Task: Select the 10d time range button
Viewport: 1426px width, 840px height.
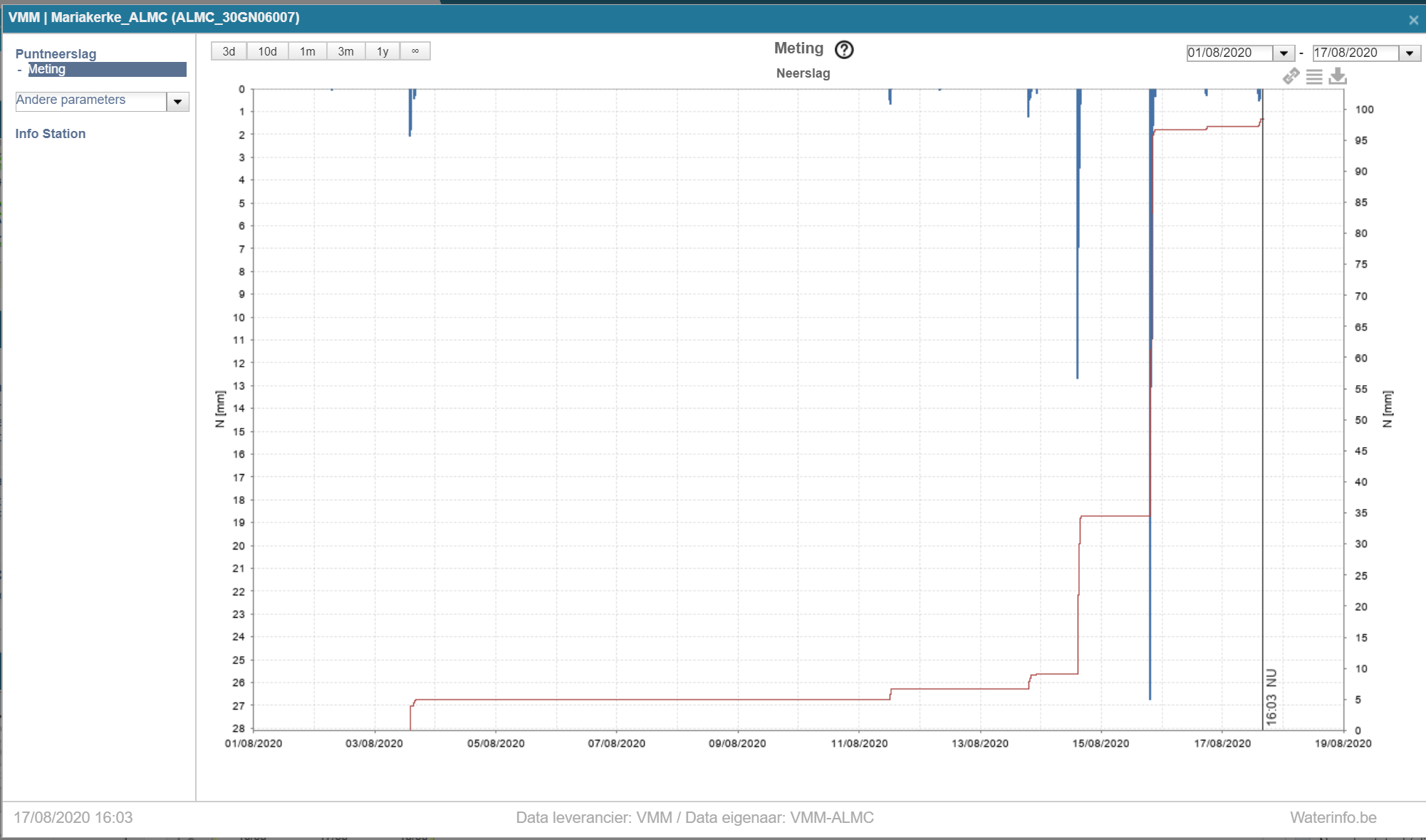Action: click(x=267, y=51)
